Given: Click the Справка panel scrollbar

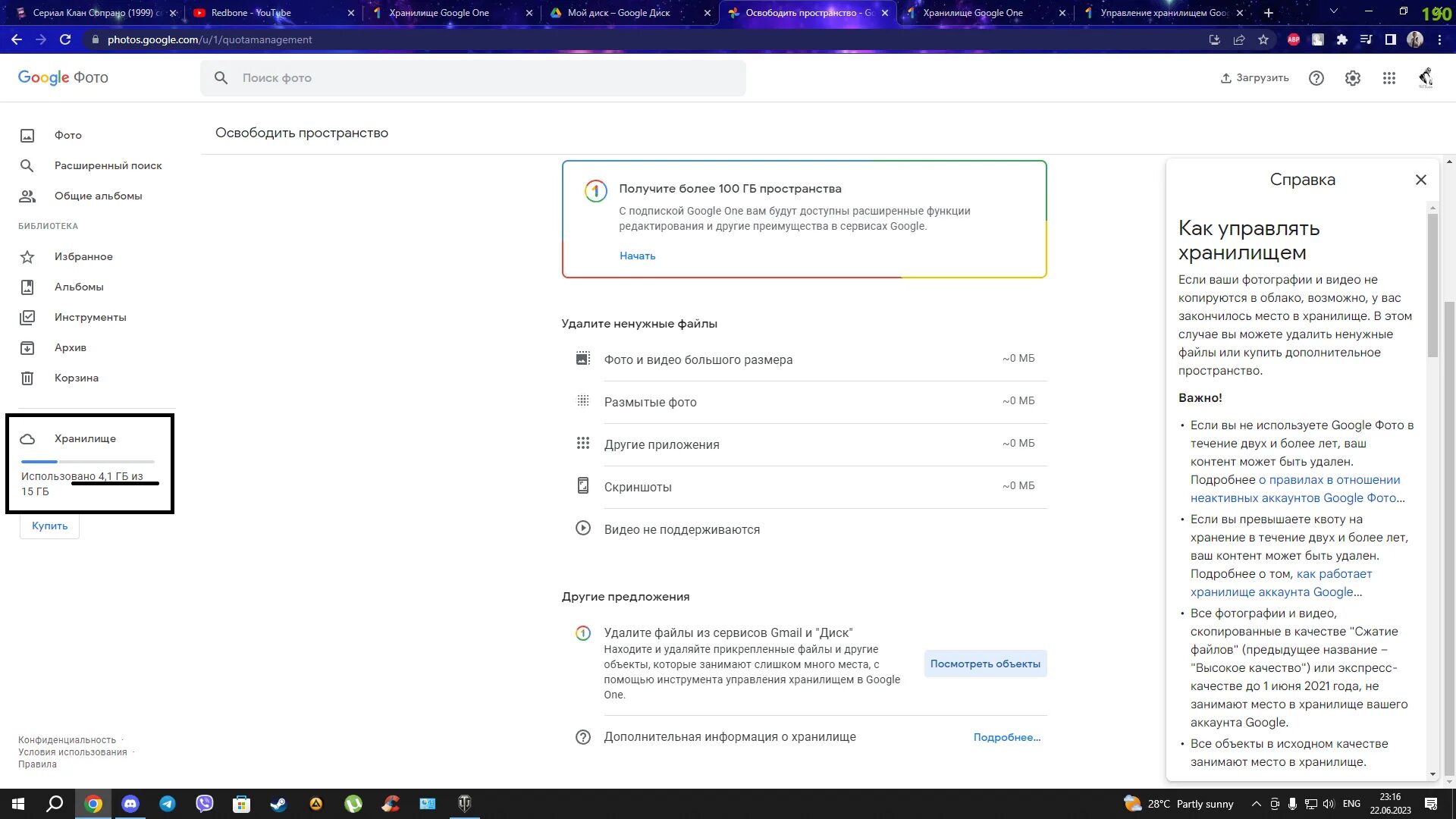Looking at the screenshot, I should coord(1432,285).
